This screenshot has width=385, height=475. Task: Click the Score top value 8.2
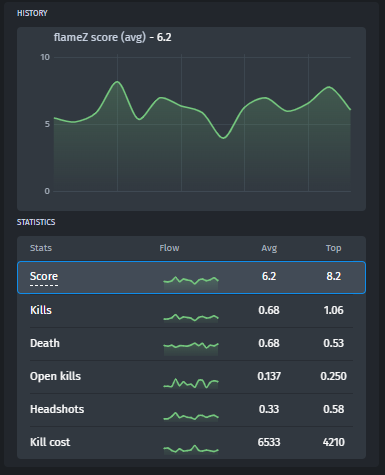tap(334, 276)
